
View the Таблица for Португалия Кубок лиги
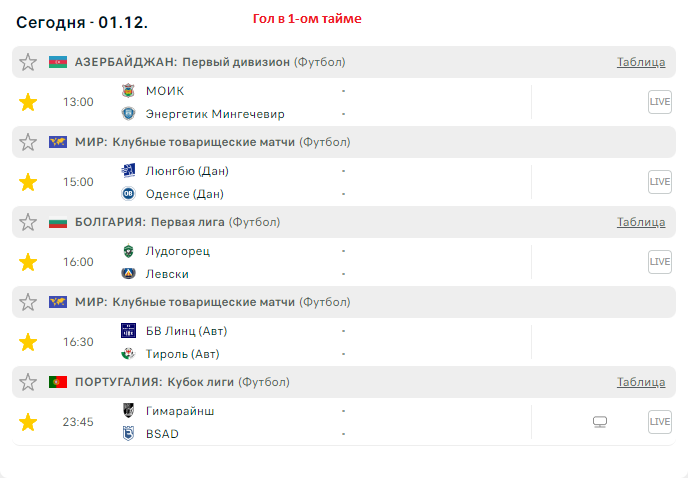[x=641, y=382]
